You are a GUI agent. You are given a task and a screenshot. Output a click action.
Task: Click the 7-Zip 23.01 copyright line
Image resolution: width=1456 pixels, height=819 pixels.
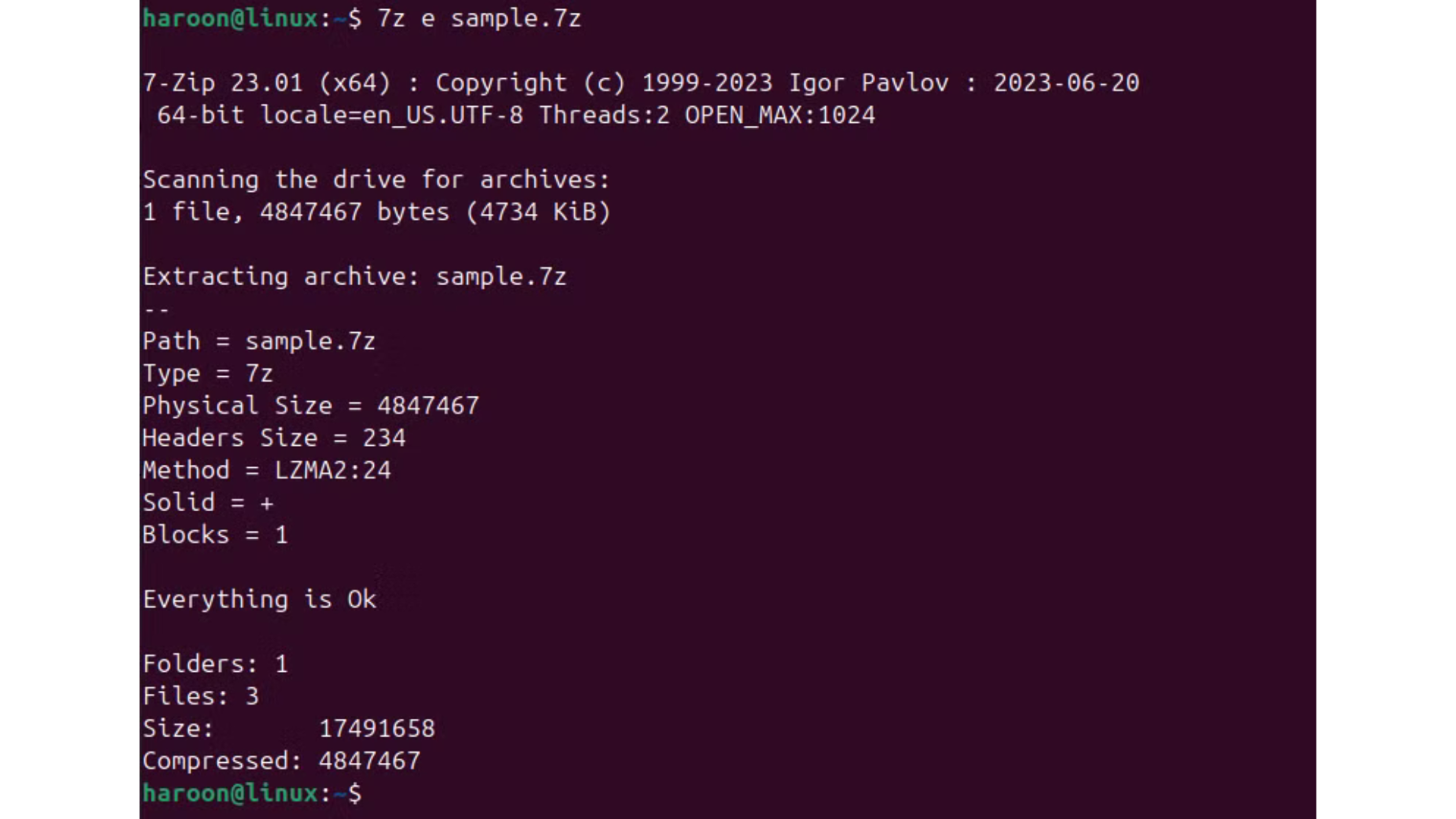pos(640,83)
